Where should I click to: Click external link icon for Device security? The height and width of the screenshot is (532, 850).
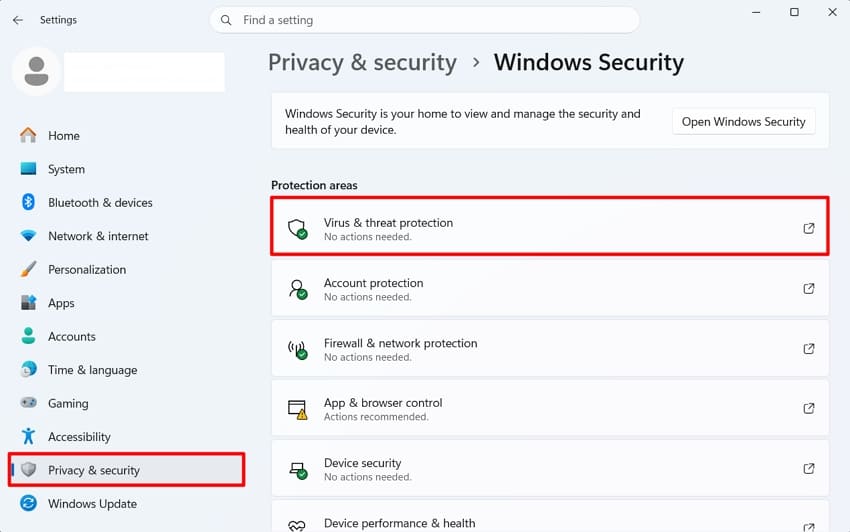[x=808, y=469]
